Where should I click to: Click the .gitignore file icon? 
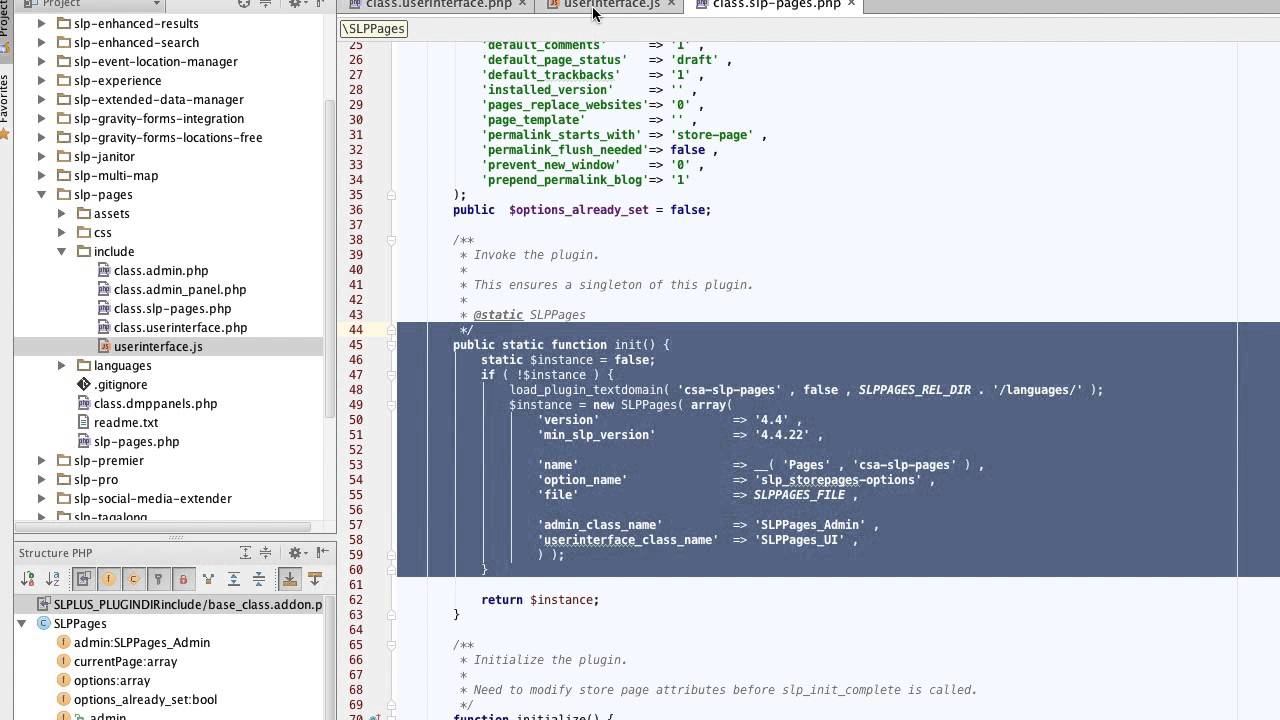point(84,384)
